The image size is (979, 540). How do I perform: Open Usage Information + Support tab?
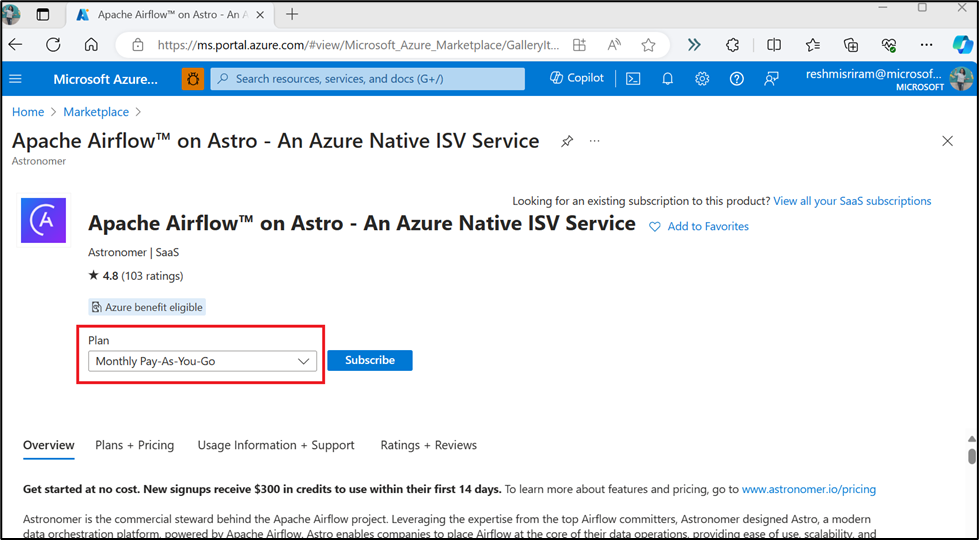pos(276,445)
